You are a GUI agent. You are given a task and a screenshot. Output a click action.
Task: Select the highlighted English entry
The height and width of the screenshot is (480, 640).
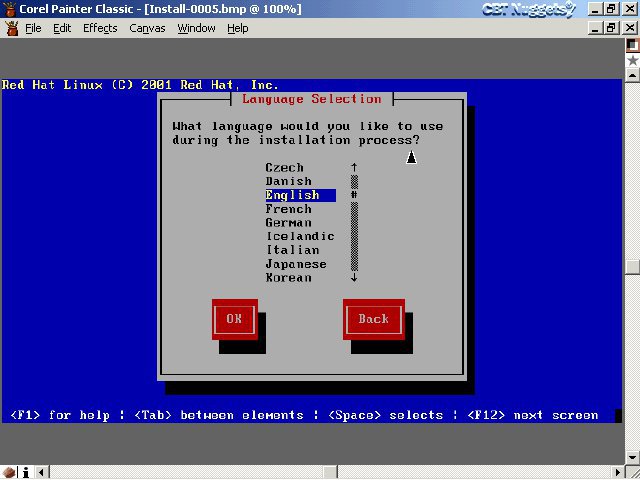click(x=300, y=195)
